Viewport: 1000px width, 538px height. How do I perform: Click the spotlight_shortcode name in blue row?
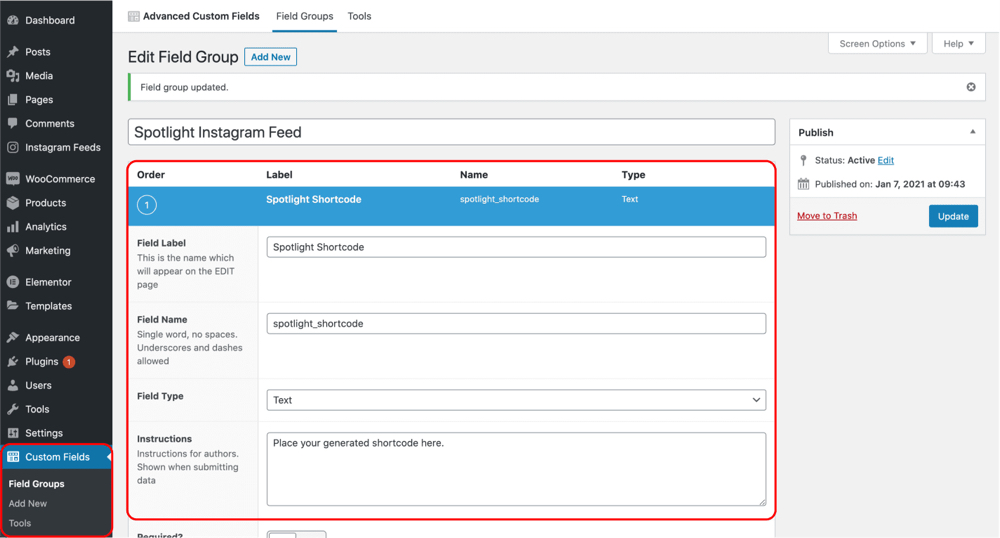point(499,199)
